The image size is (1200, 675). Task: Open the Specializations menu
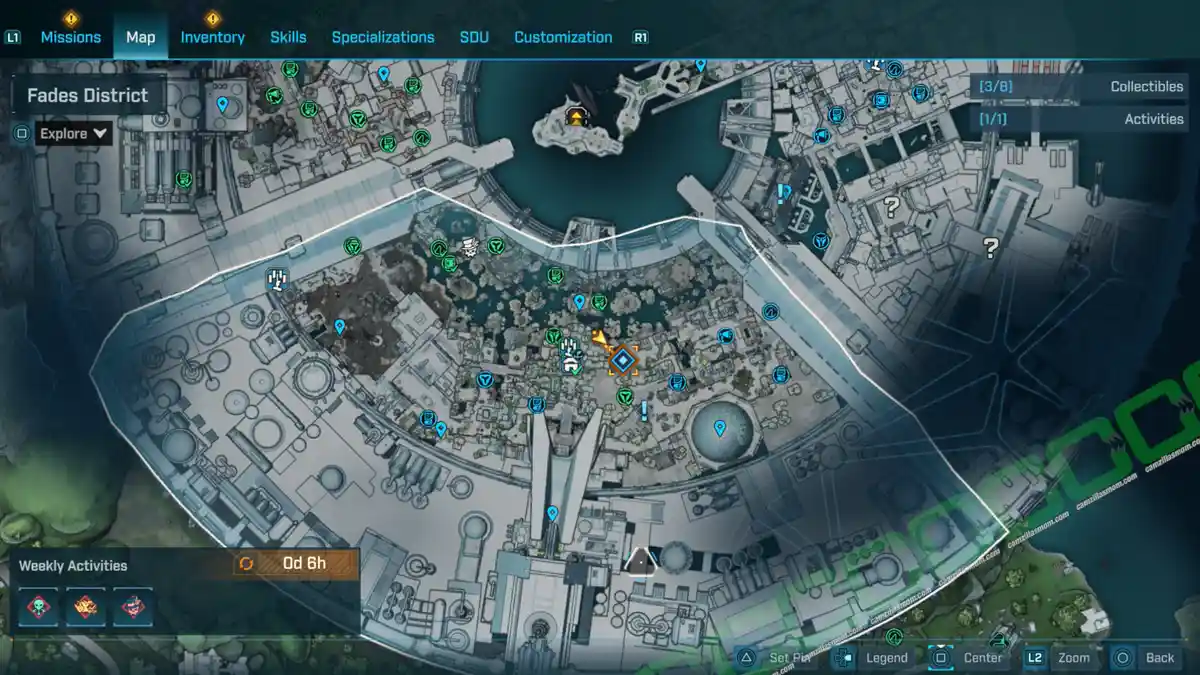point(383,36)
